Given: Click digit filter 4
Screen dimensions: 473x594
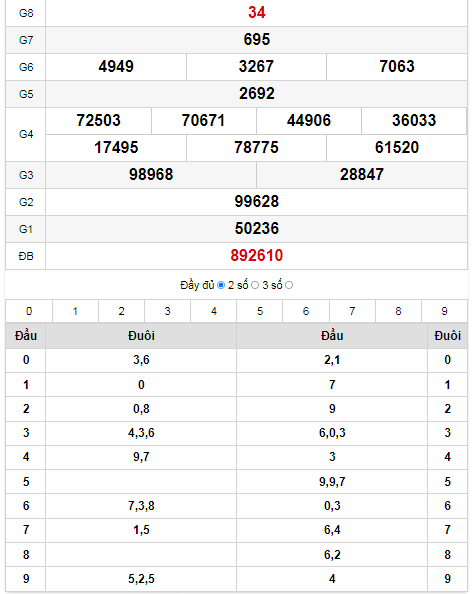Looking at the screenshot, I should pyautogui.click(x=214, y=311).
